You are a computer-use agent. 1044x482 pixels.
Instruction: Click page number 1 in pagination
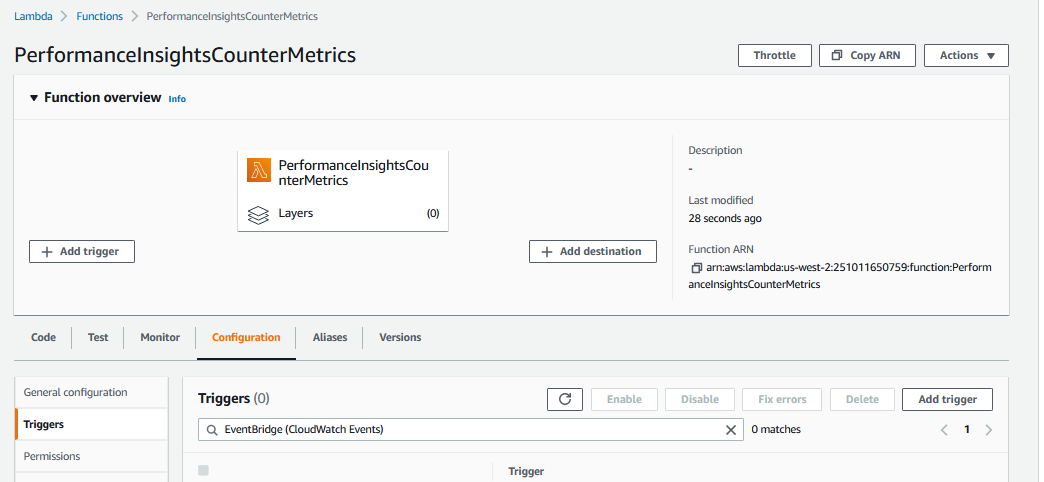click(967, 430)
